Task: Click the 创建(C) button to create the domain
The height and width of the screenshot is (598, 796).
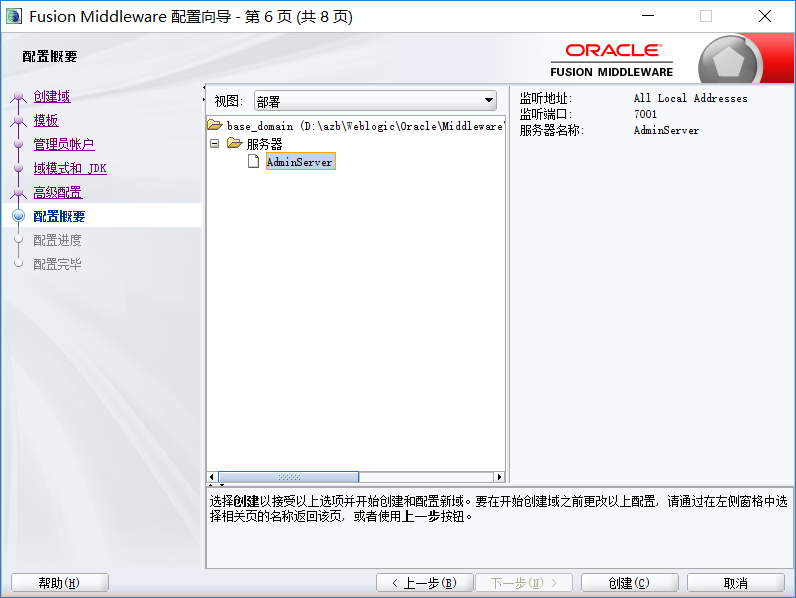Action: (x=629, y=583)
